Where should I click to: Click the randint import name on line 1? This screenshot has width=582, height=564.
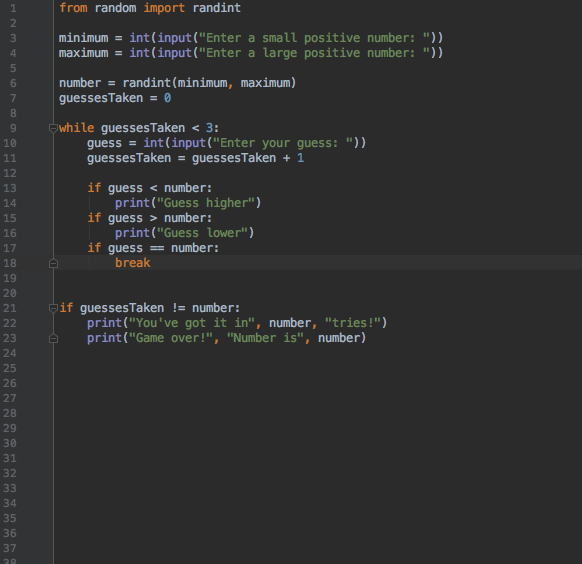[216, 8]
